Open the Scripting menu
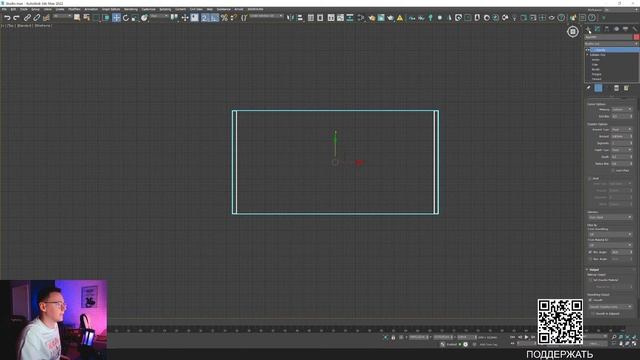640x360 pixels. (x=165, y=9)
